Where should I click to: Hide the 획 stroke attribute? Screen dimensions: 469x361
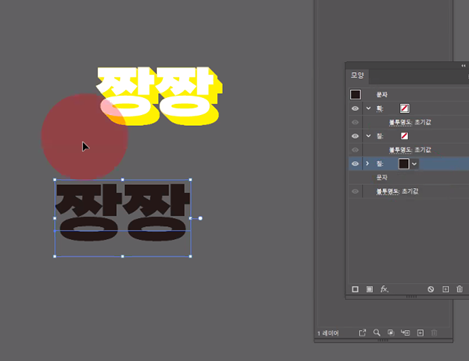point(355,108)
